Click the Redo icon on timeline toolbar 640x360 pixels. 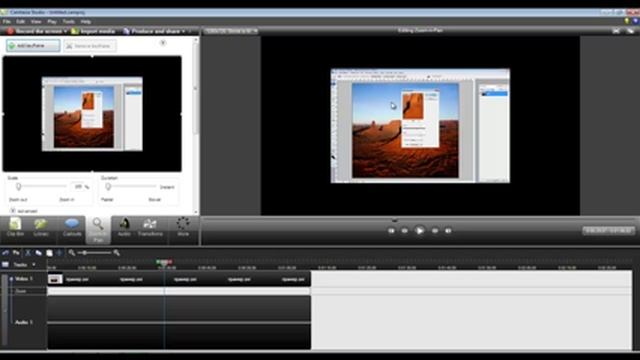(16, 253)
